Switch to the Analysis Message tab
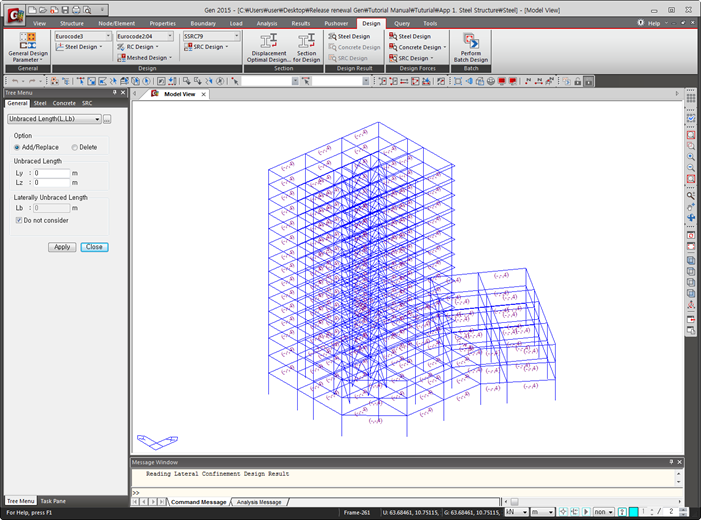The image size is (701, 520). point(259,502)
